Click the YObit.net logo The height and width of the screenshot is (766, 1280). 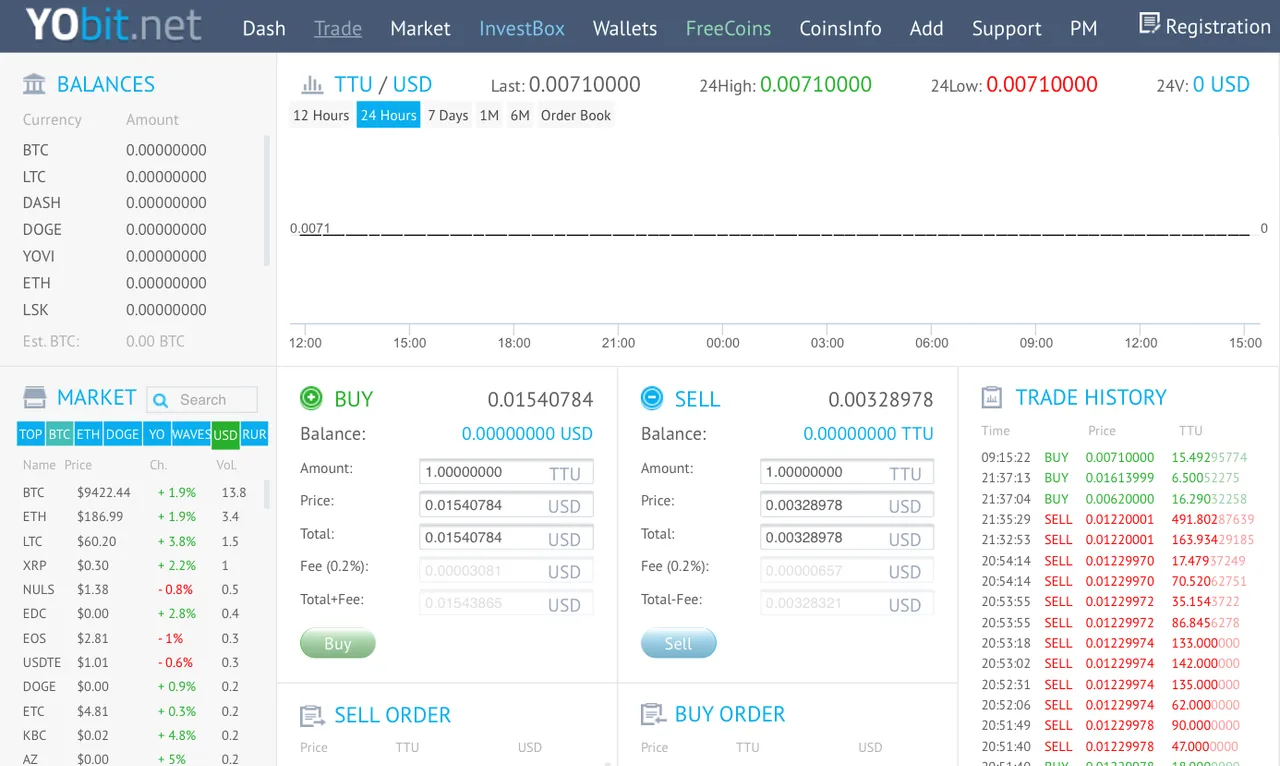pos(113,25)
